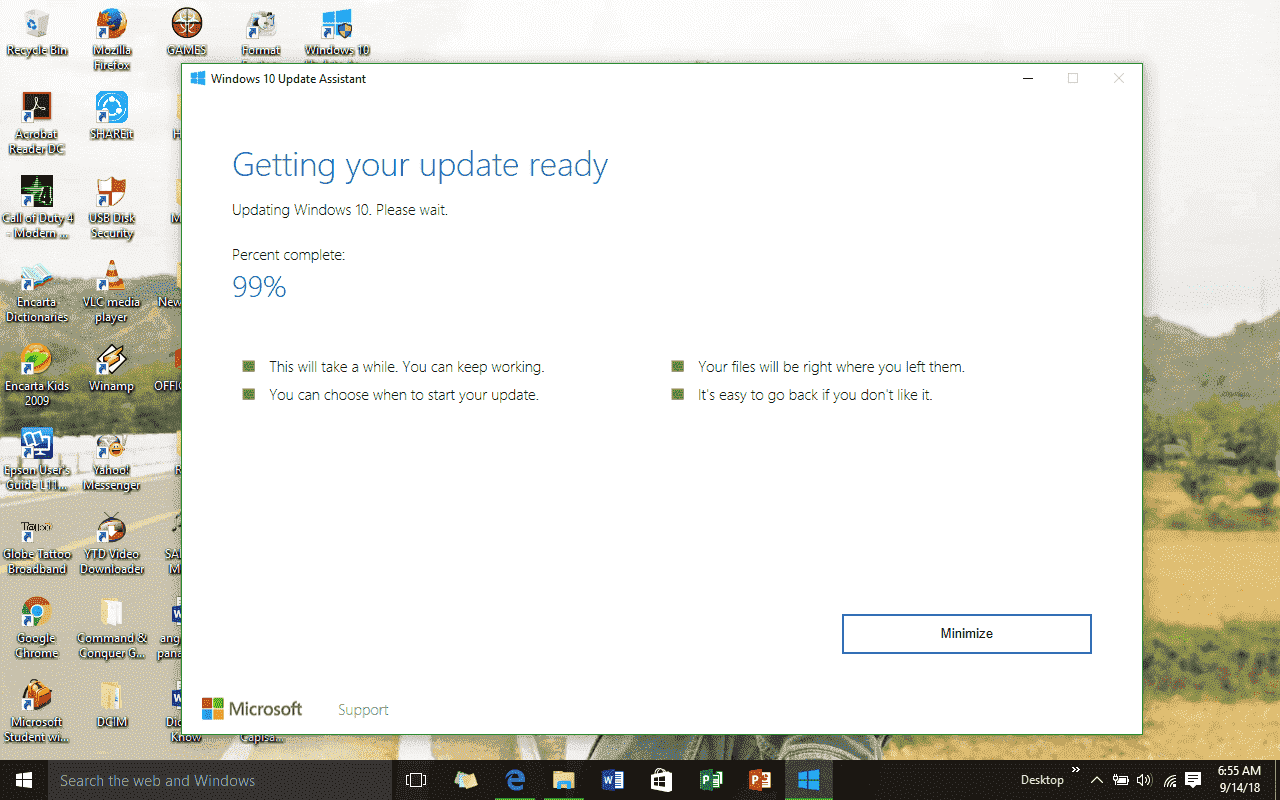Select the Mozilla Firefox desktop shortcut
1280x800 pixels.
click(x=111, y=40)
